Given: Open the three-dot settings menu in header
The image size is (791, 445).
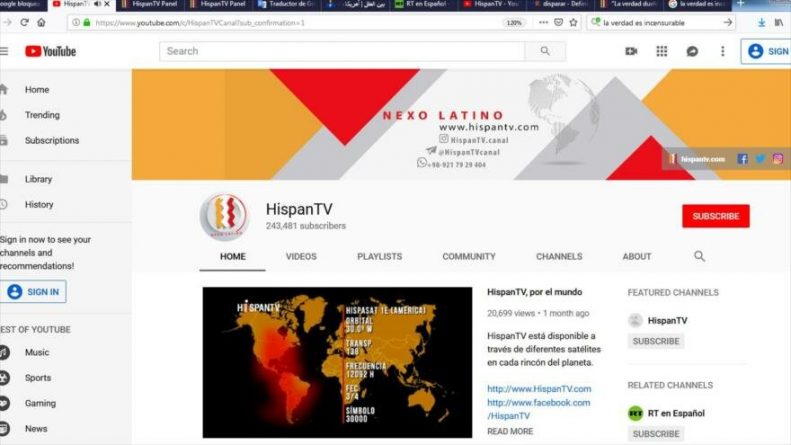Looking at the screenshot, I should pos(722,51).
